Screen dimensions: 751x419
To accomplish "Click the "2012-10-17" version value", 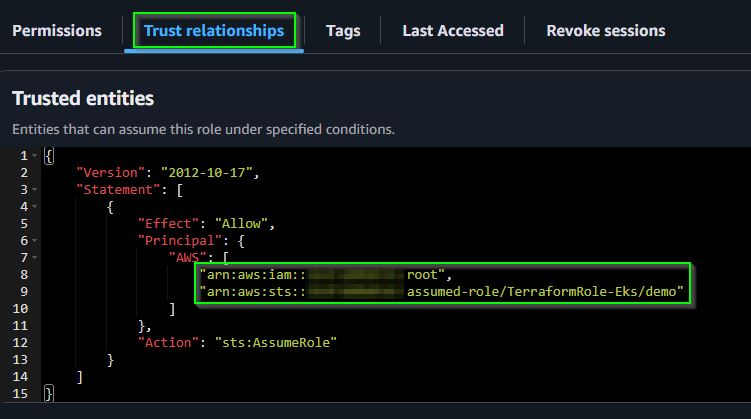I will (x=206, y=173).
